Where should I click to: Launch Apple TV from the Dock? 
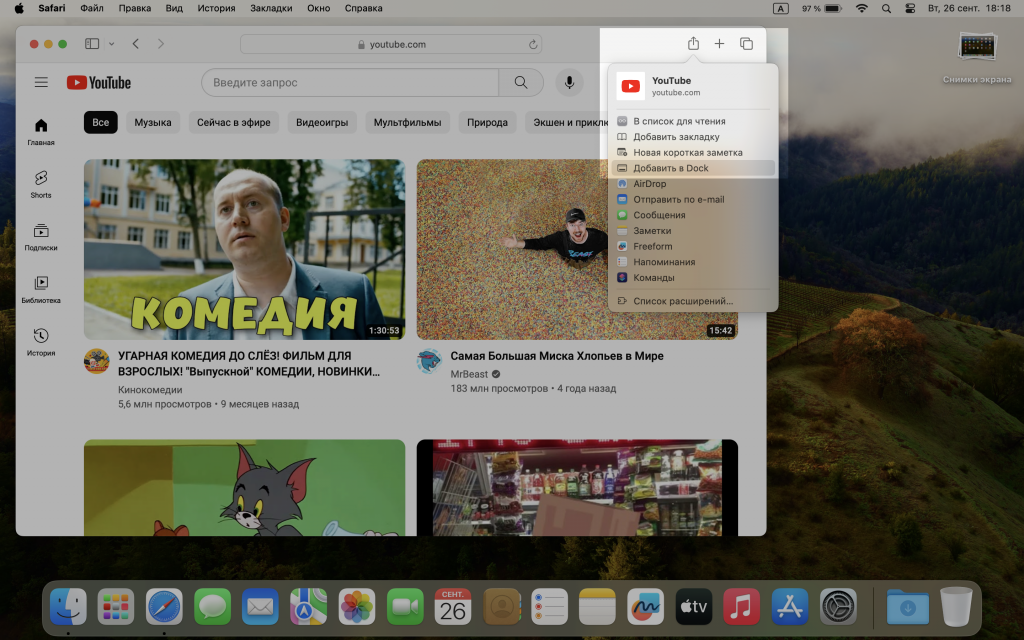click(693, 607)
